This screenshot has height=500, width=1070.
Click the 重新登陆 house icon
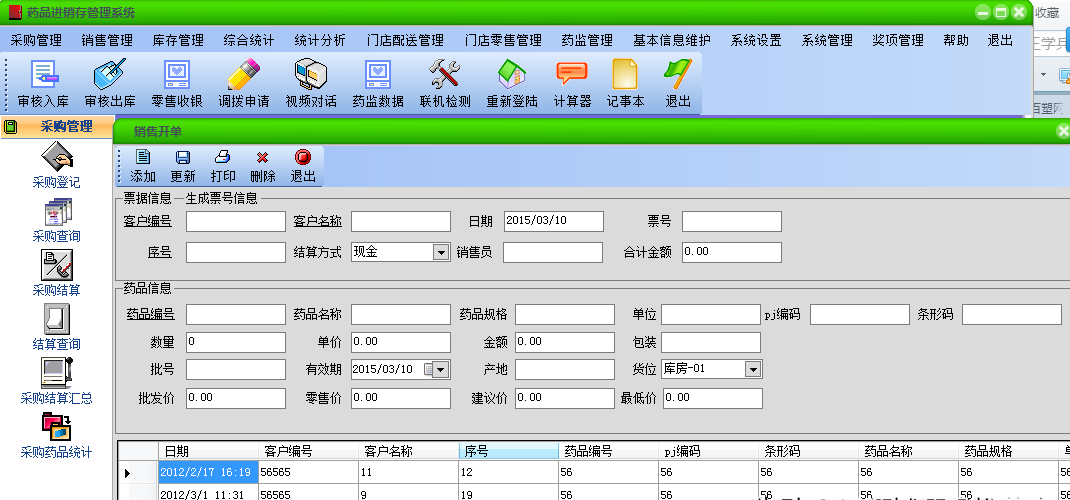512,84
